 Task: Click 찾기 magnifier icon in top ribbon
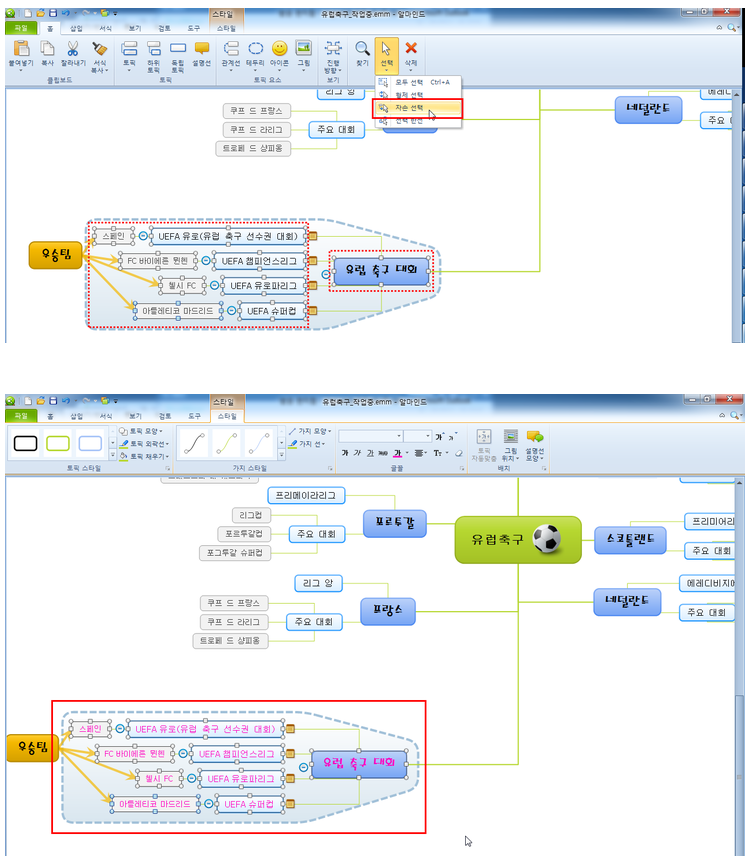362,49
